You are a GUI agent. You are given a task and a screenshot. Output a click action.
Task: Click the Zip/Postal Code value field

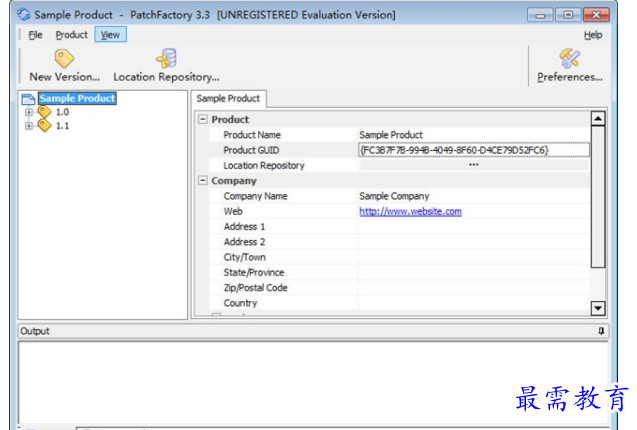474,288
